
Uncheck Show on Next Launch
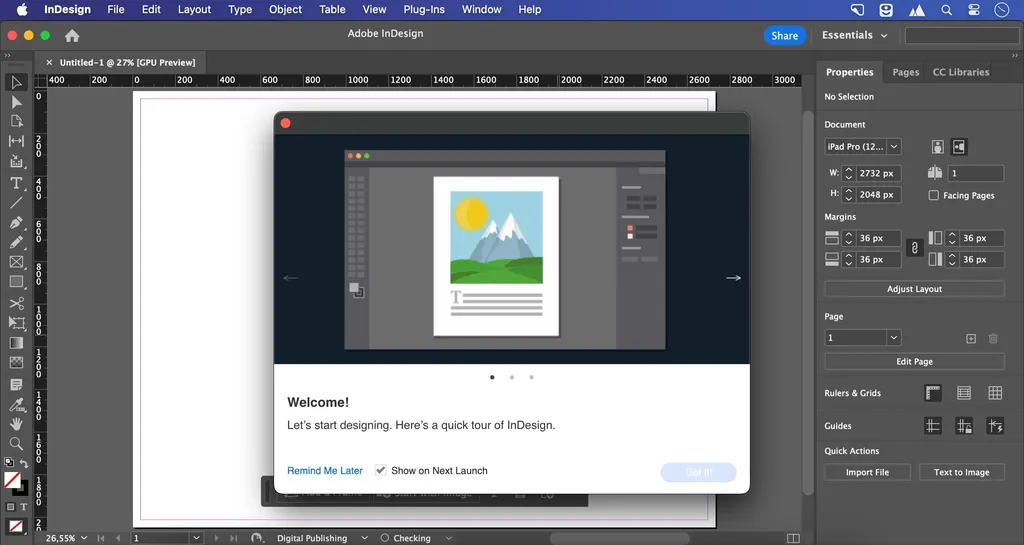click(381, 470)
